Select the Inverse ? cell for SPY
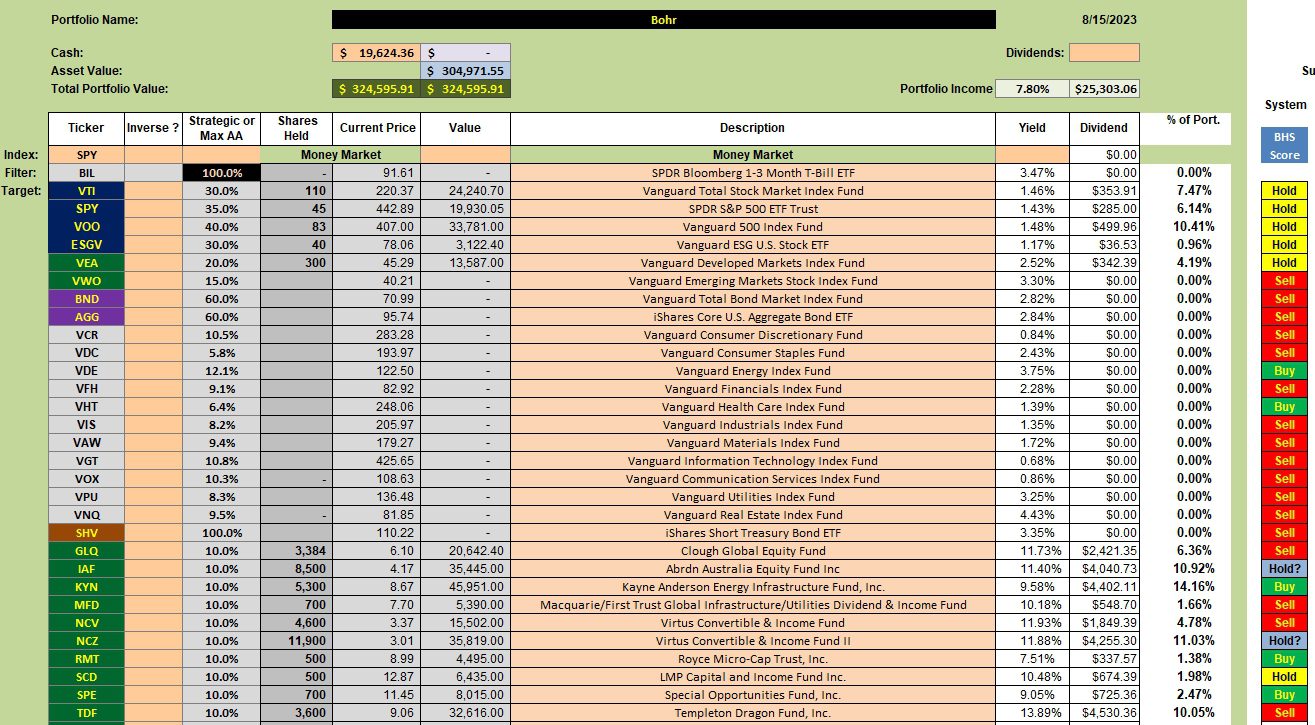The image size is (1315, 725). pyautogui.click(x=153, y=209)
